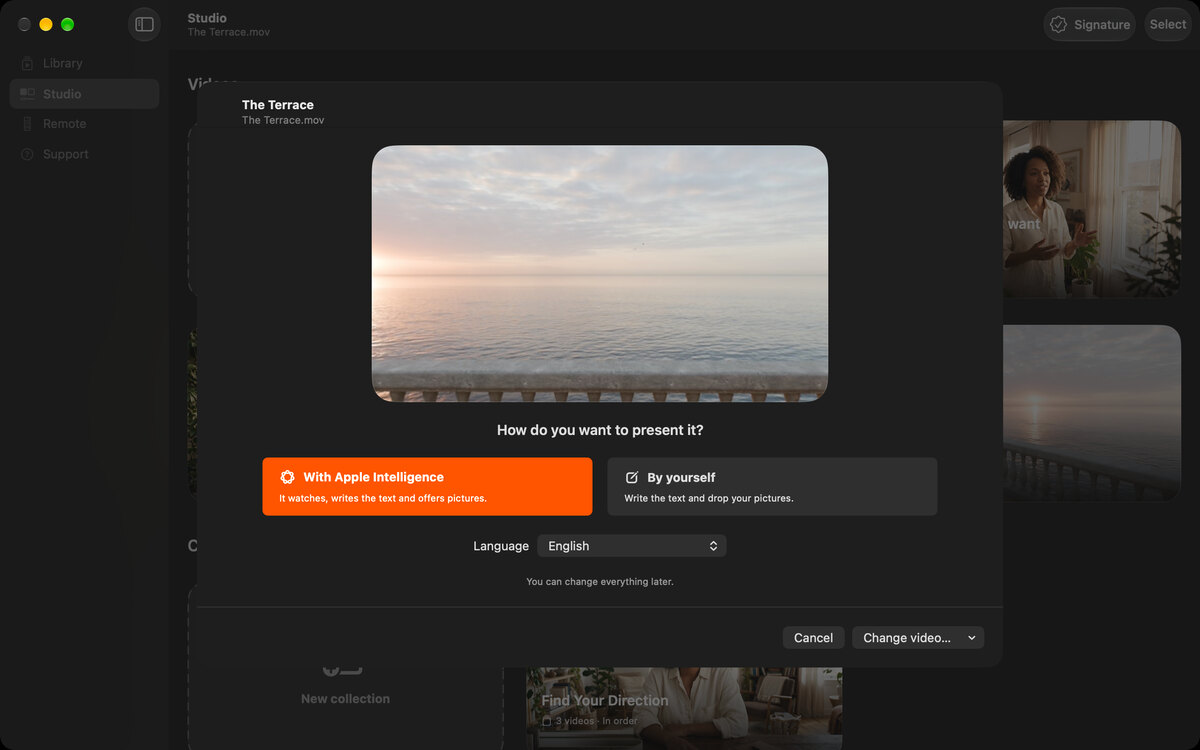The width and height of the screenshot is (1200, 750).
Task: Click 'How do you want to present it?' text
Action: (600, 430)
